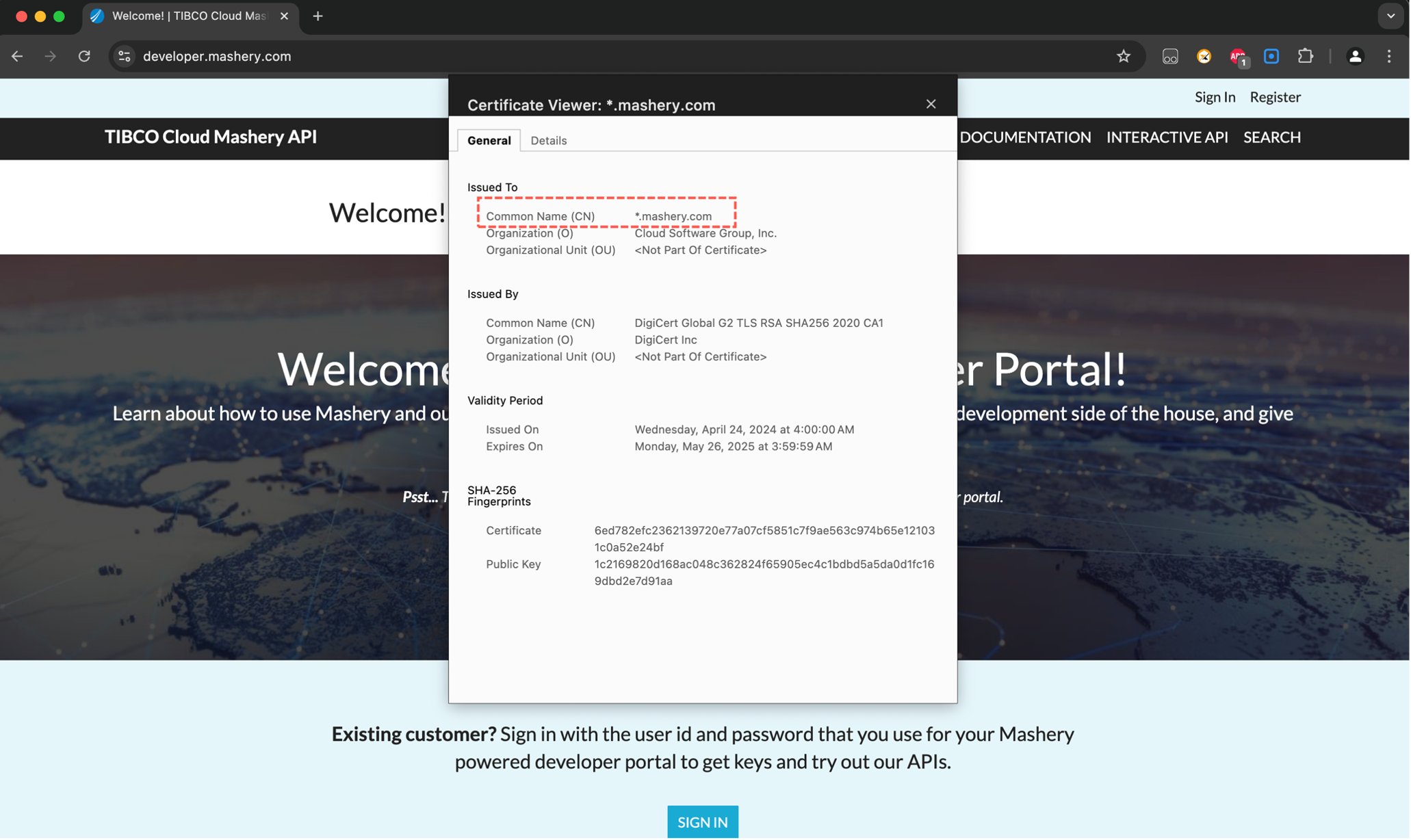Select the Issued On date value
The height and width of the screenshot is (840, 1411).
745,430
